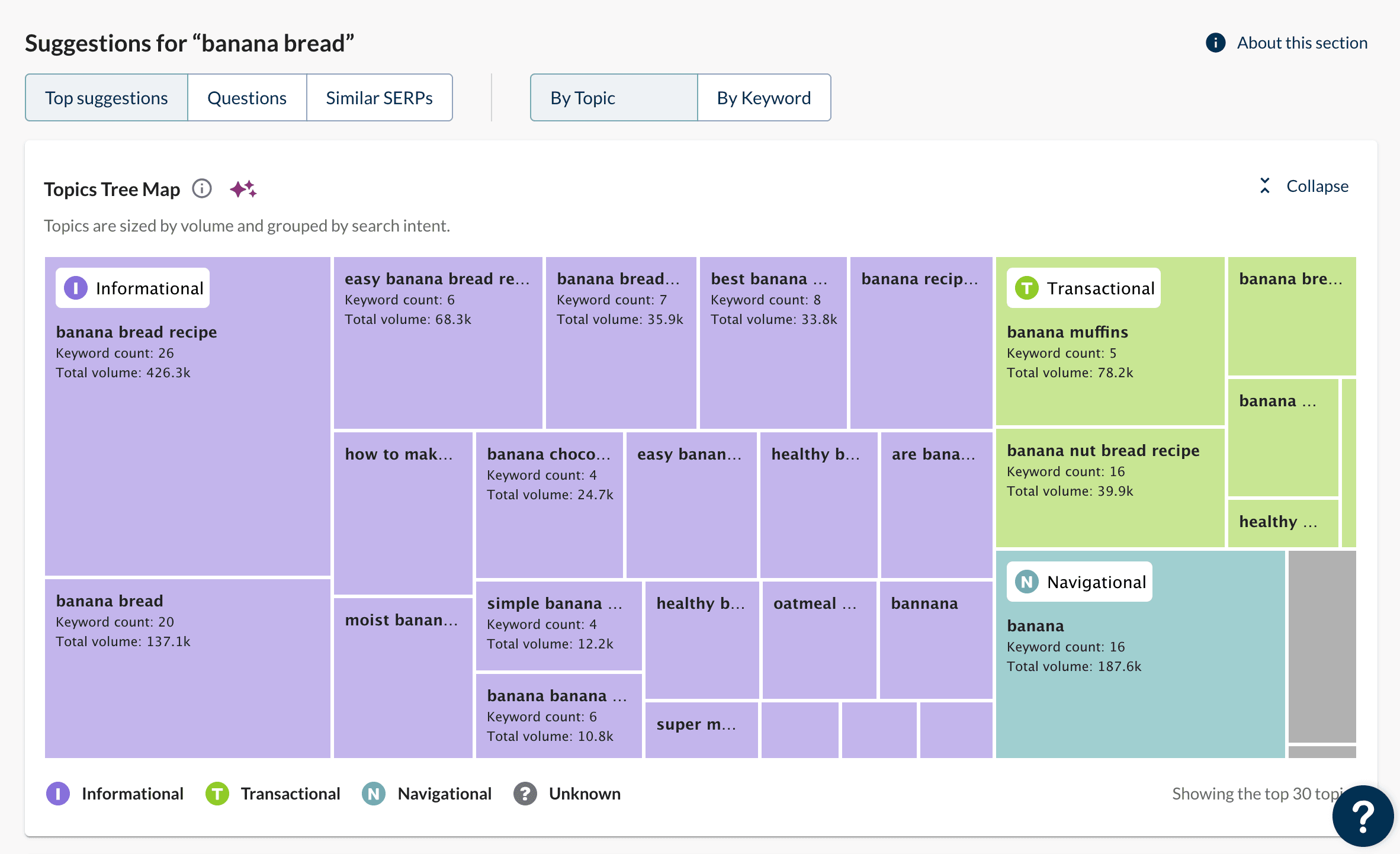Click the gray Unknown intent tile

[1322, 646]
